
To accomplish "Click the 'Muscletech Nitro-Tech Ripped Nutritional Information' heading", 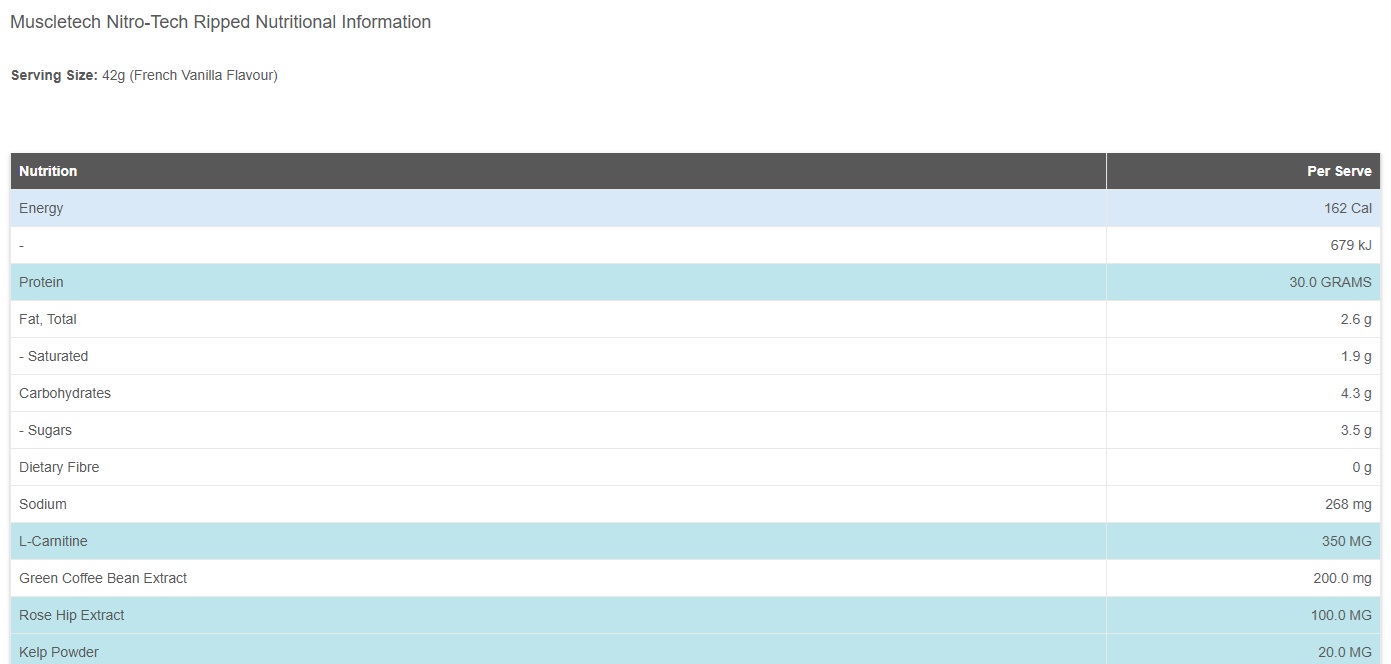I will coord(220,22).
